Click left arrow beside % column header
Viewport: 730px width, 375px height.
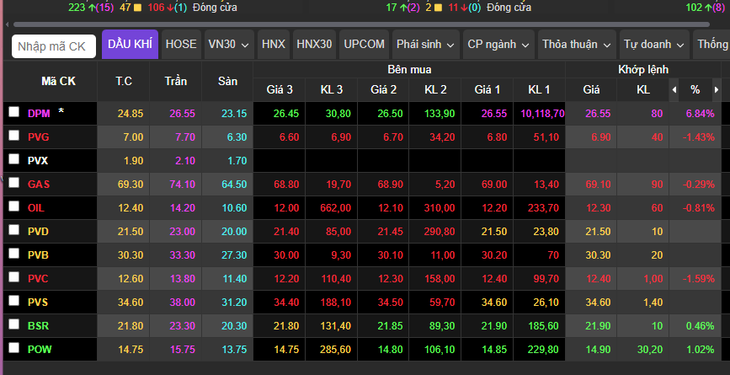[674, 90]
